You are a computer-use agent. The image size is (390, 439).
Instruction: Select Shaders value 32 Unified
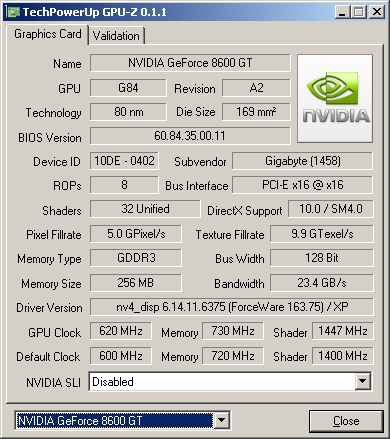(145, 209)
